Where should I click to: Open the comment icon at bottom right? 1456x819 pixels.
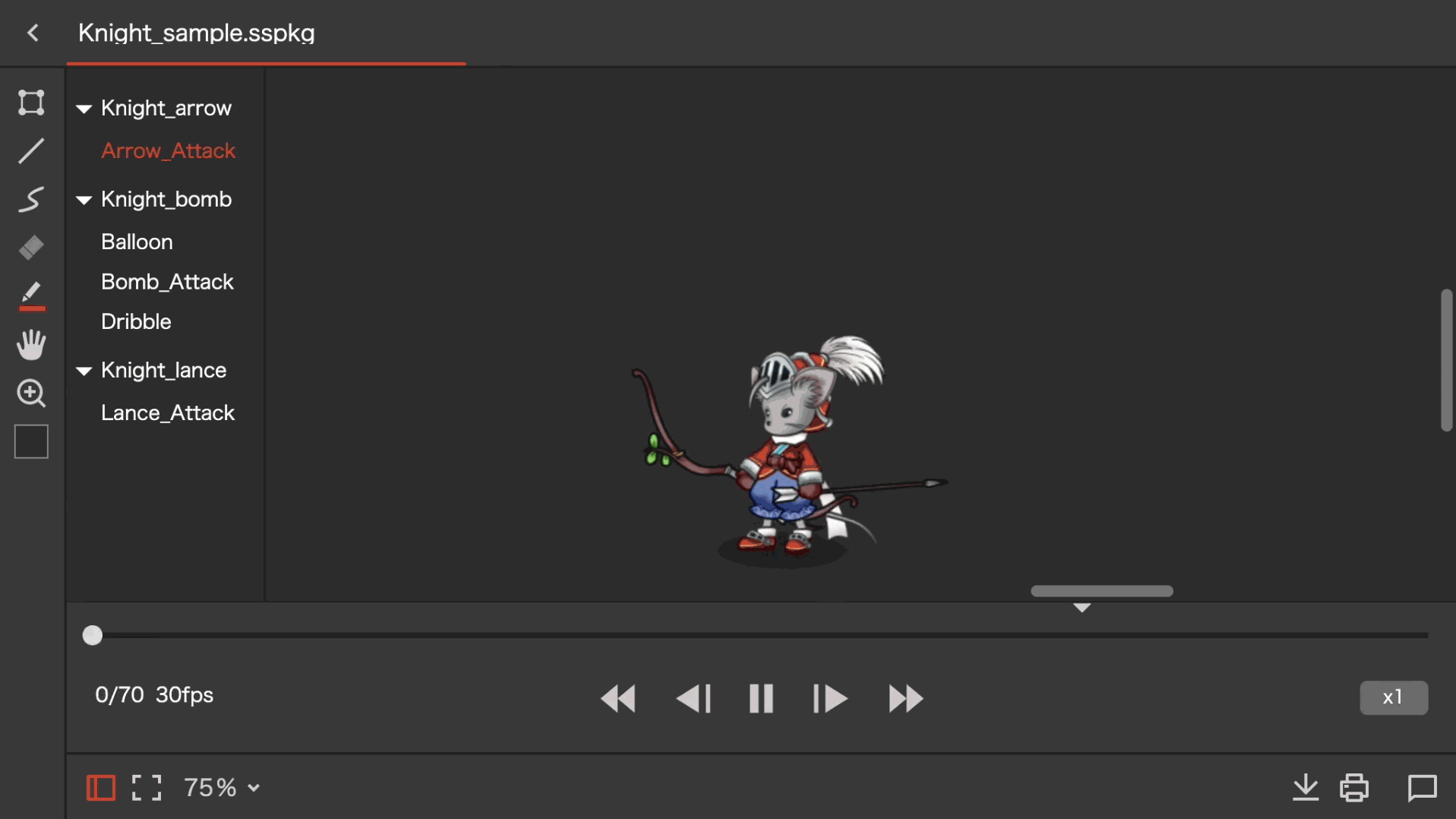point(1422,787)
